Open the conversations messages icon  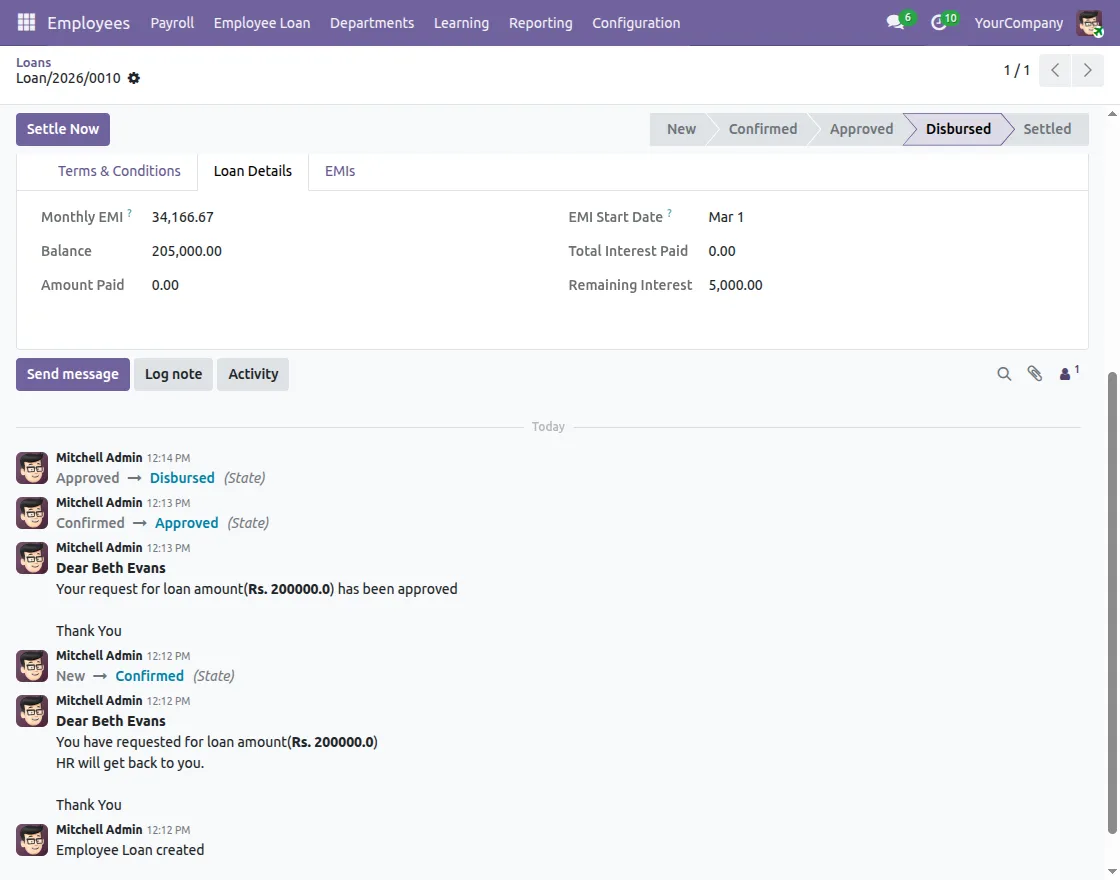pyautogui.click(x=895, y=22)
